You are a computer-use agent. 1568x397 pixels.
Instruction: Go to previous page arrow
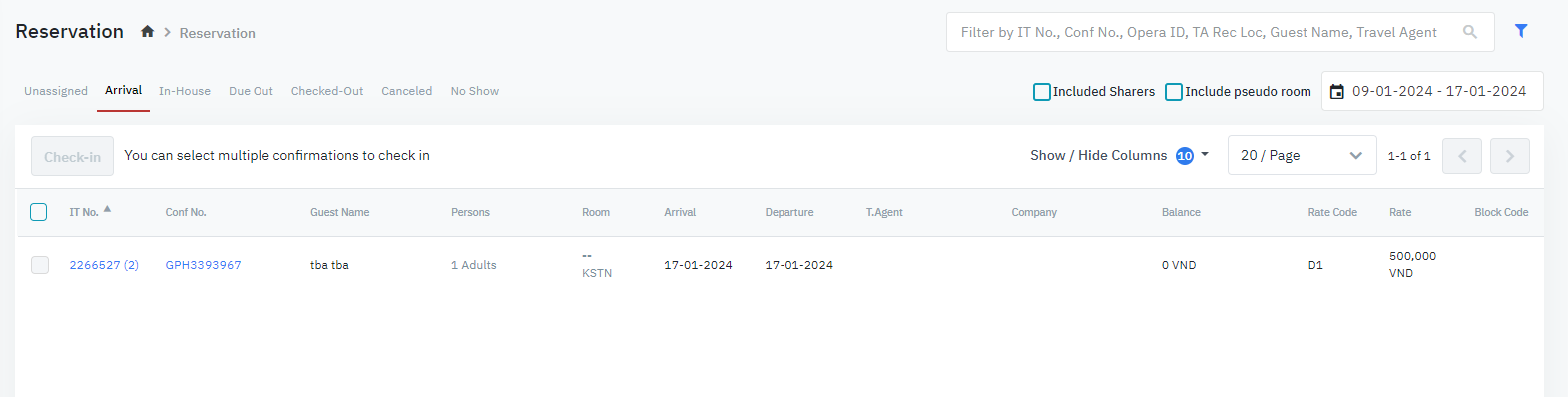point(1462,156)
